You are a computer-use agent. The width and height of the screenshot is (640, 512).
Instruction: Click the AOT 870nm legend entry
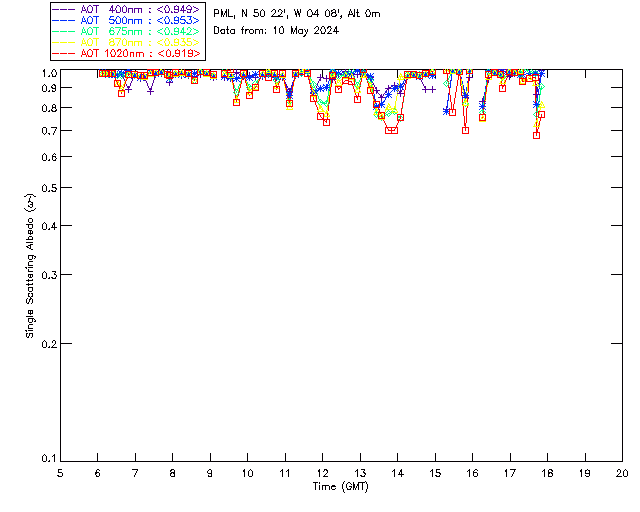pos(127,42)
